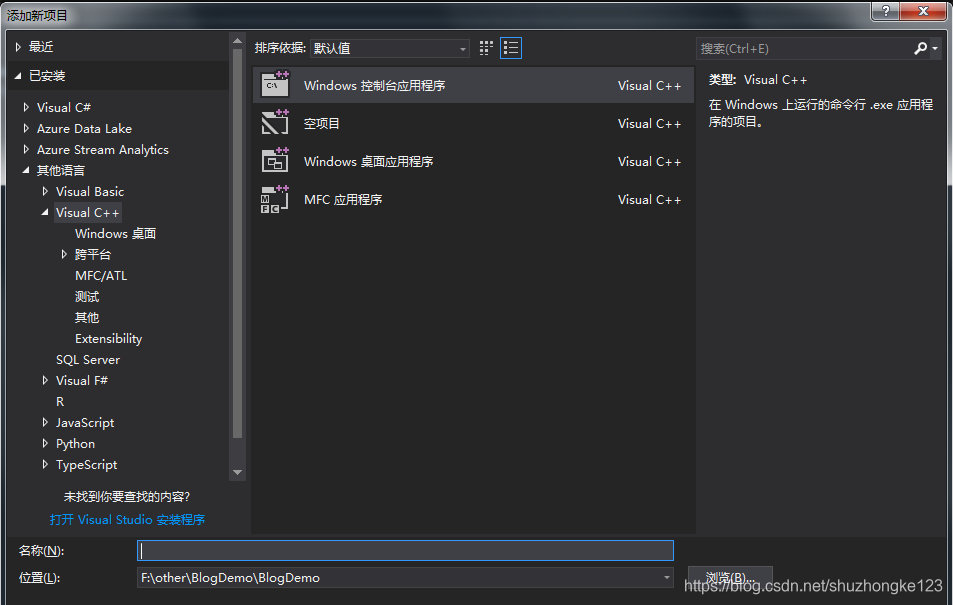The height and width of the screenshot is (605, 953).
Task: Expand the Visual C# node
Action: click(26, 107)
